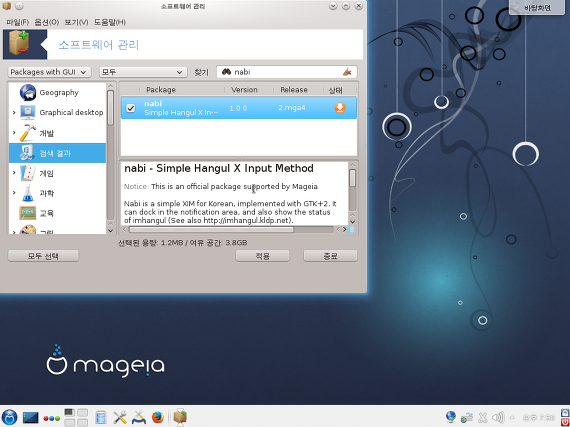Click the orange download status icon for nabi
This screenshot has width=570, height=427.
pyautogui.click(x=340, y=108)
